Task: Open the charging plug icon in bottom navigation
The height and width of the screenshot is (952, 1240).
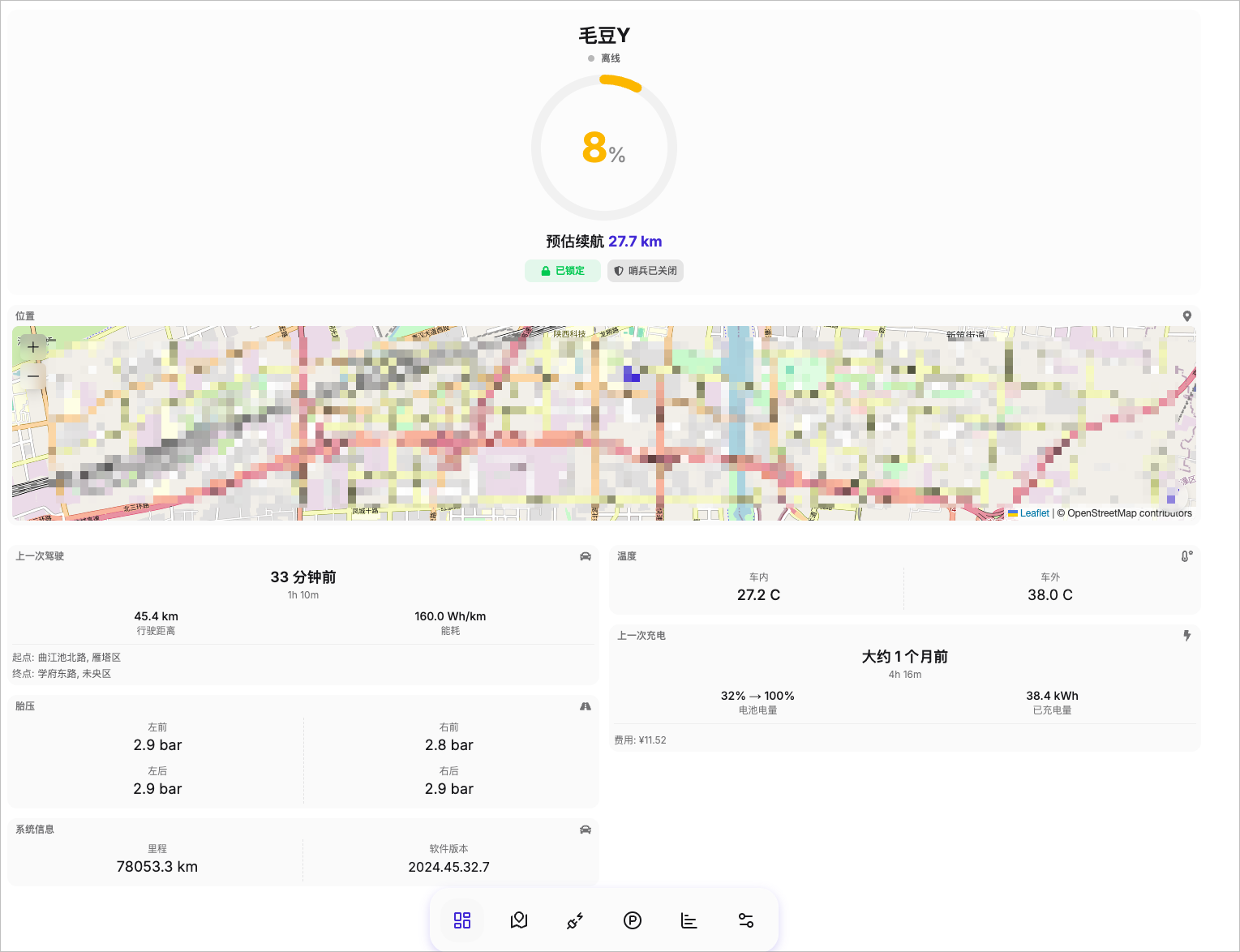Action: (x=576, y=920)
